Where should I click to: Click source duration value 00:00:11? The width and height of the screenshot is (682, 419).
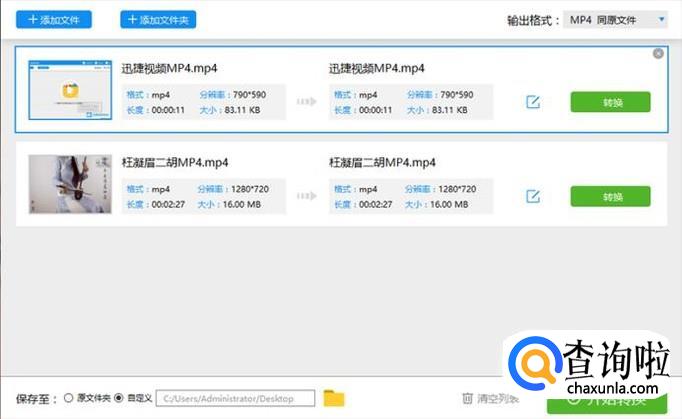click(x=168, y=110)
